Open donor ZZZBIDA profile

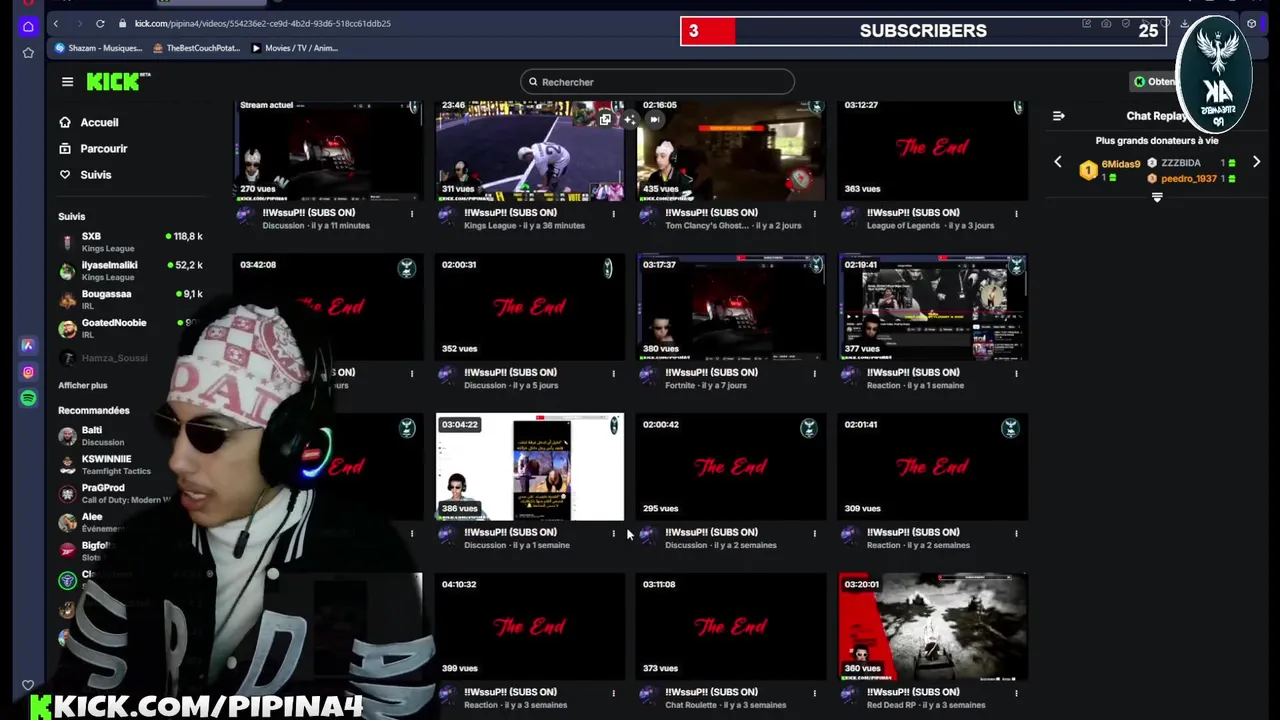[x=1180, y=163]
